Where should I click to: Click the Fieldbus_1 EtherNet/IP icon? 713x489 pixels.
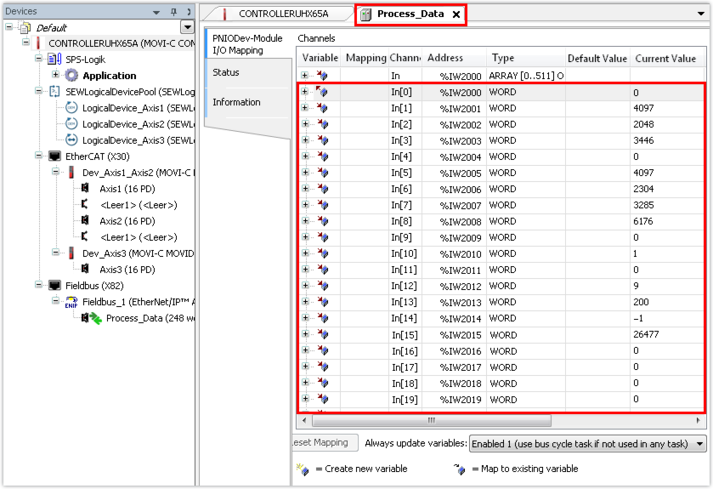click(x=71, y=302)
